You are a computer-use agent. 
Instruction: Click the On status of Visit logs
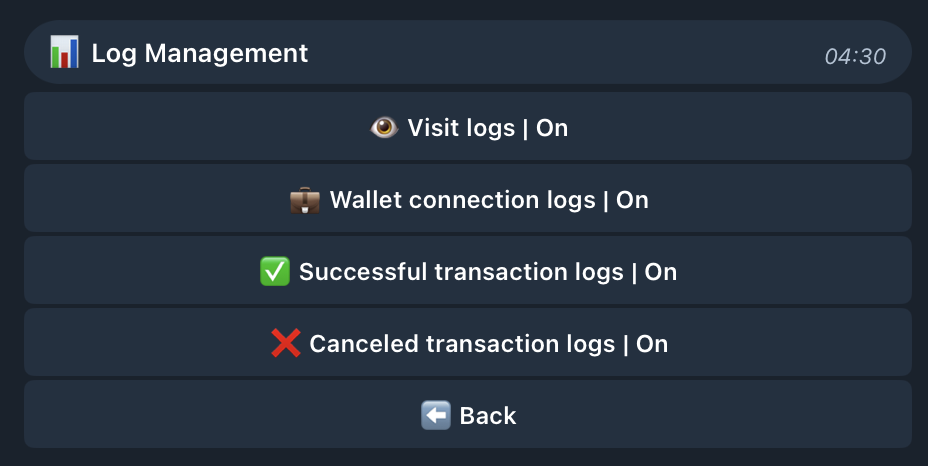(552, 128)
